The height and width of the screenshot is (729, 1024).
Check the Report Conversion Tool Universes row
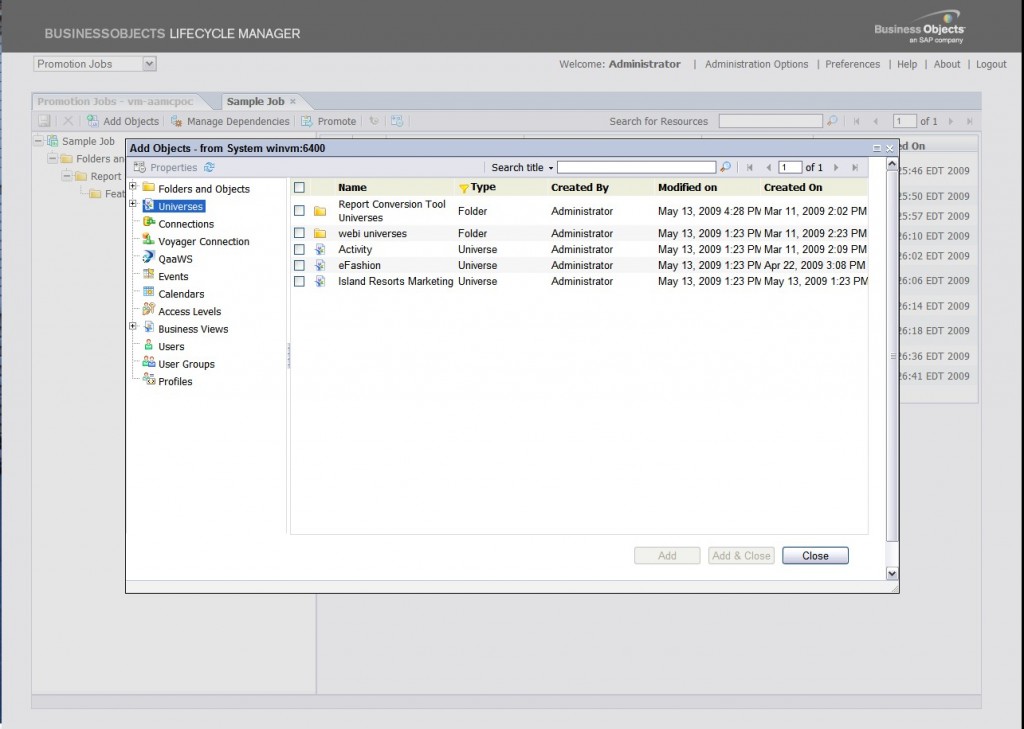click(299, 210)
